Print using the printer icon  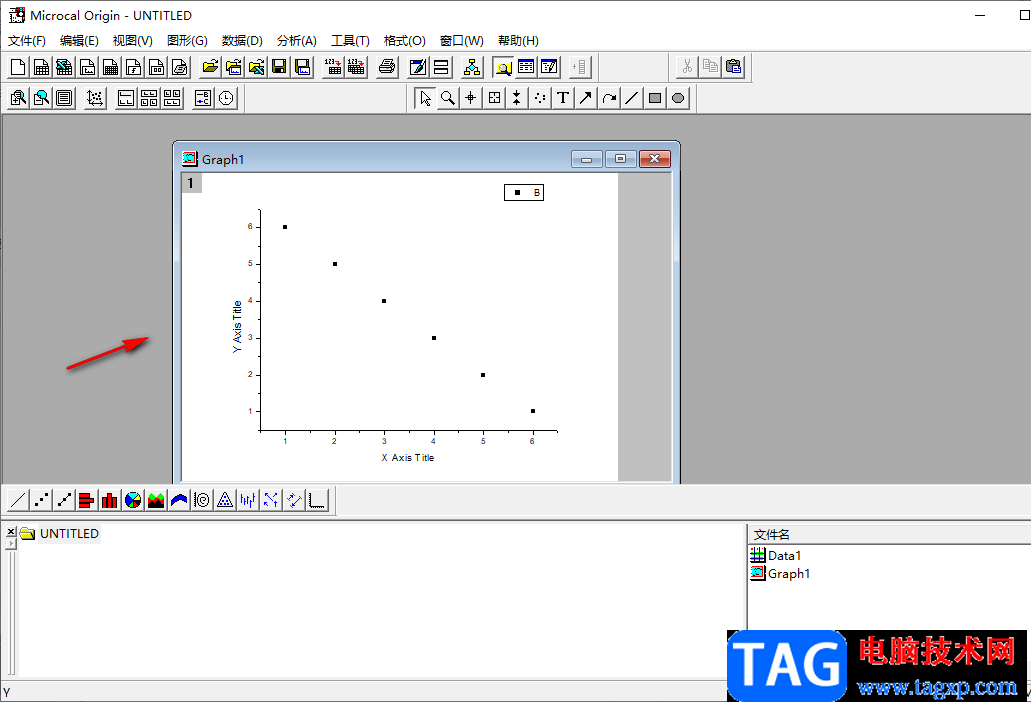pos(387,67)
